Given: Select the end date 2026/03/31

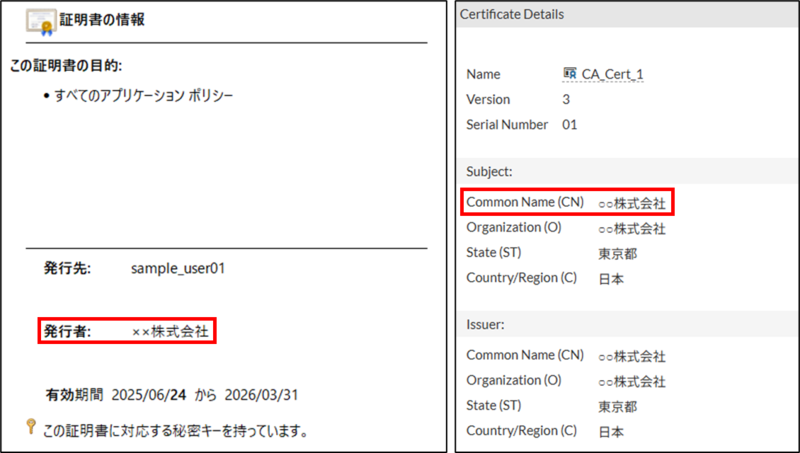Looking at the screenshot, I should coord(261,395).
